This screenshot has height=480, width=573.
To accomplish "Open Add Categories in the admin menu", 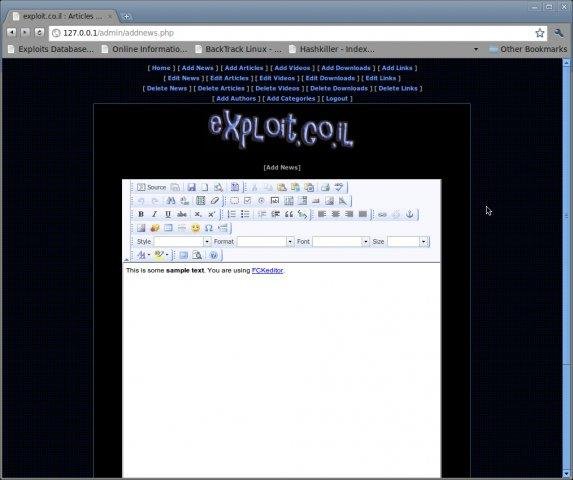I will (x=291, y=99).
